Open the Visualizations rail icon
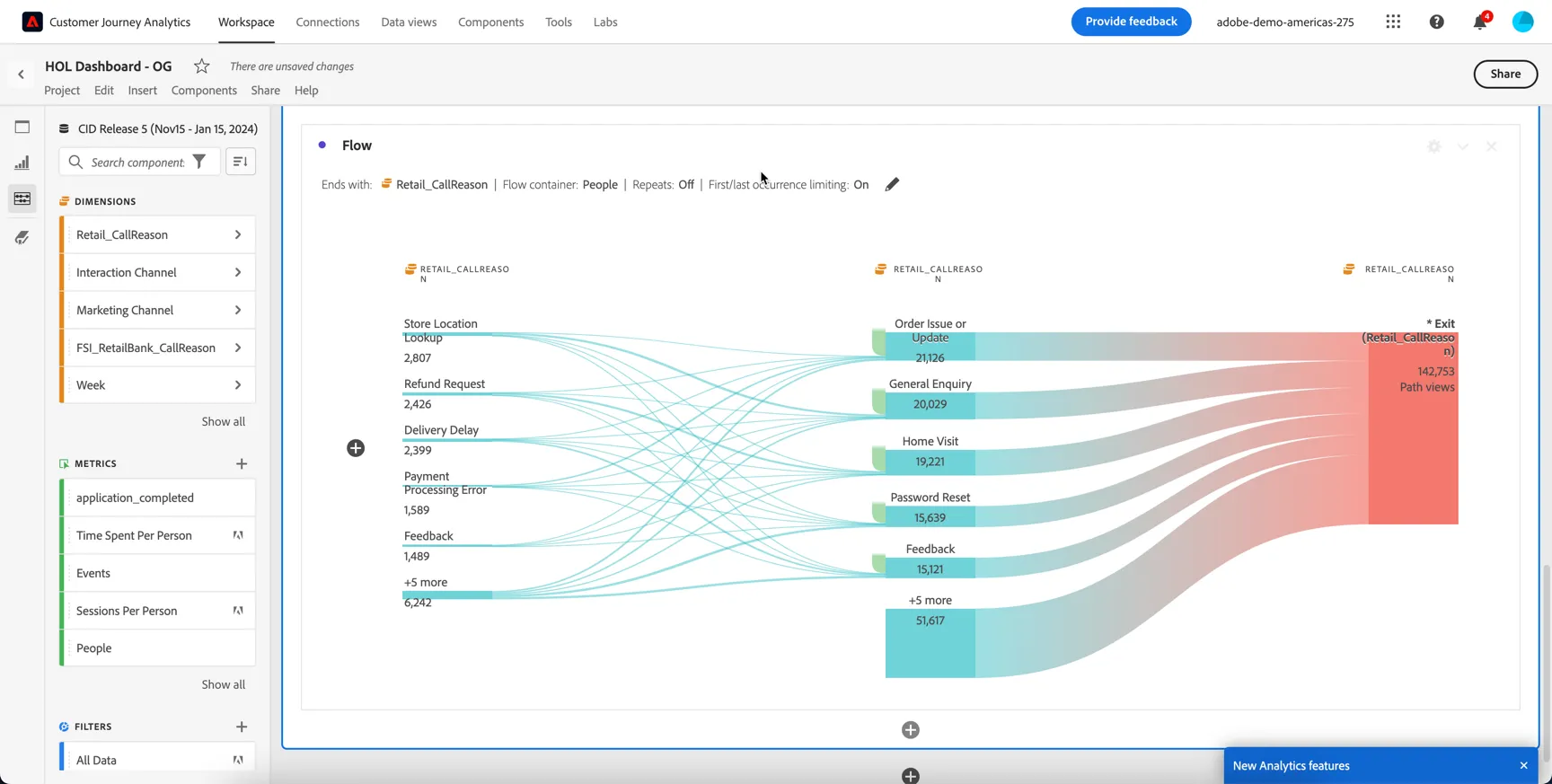Image resolution: width=1552 pixels, height=784 pixels. (22, 163)
